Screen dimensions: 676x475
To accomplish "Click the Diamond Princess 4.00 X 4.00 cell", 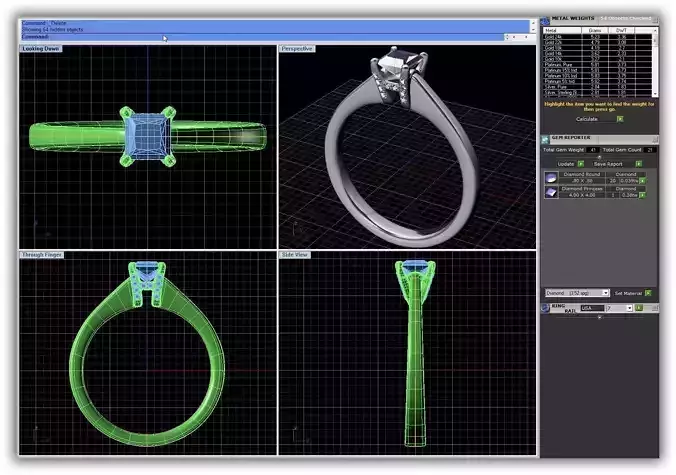I will tap(581, 195).
